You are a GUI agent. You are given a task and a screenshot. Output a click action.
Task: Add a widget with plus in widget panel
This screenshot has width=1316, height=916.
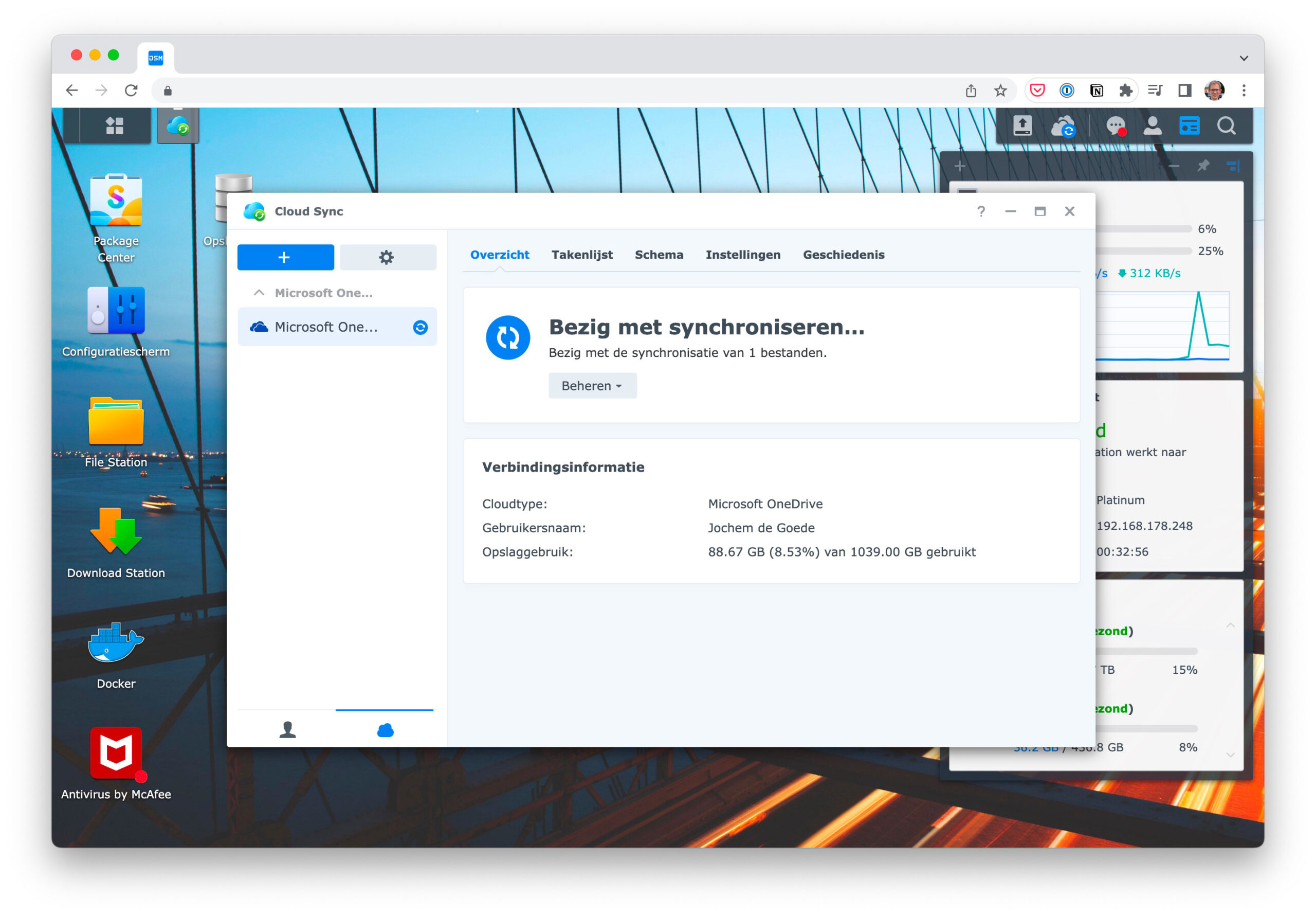pos(960,167)
